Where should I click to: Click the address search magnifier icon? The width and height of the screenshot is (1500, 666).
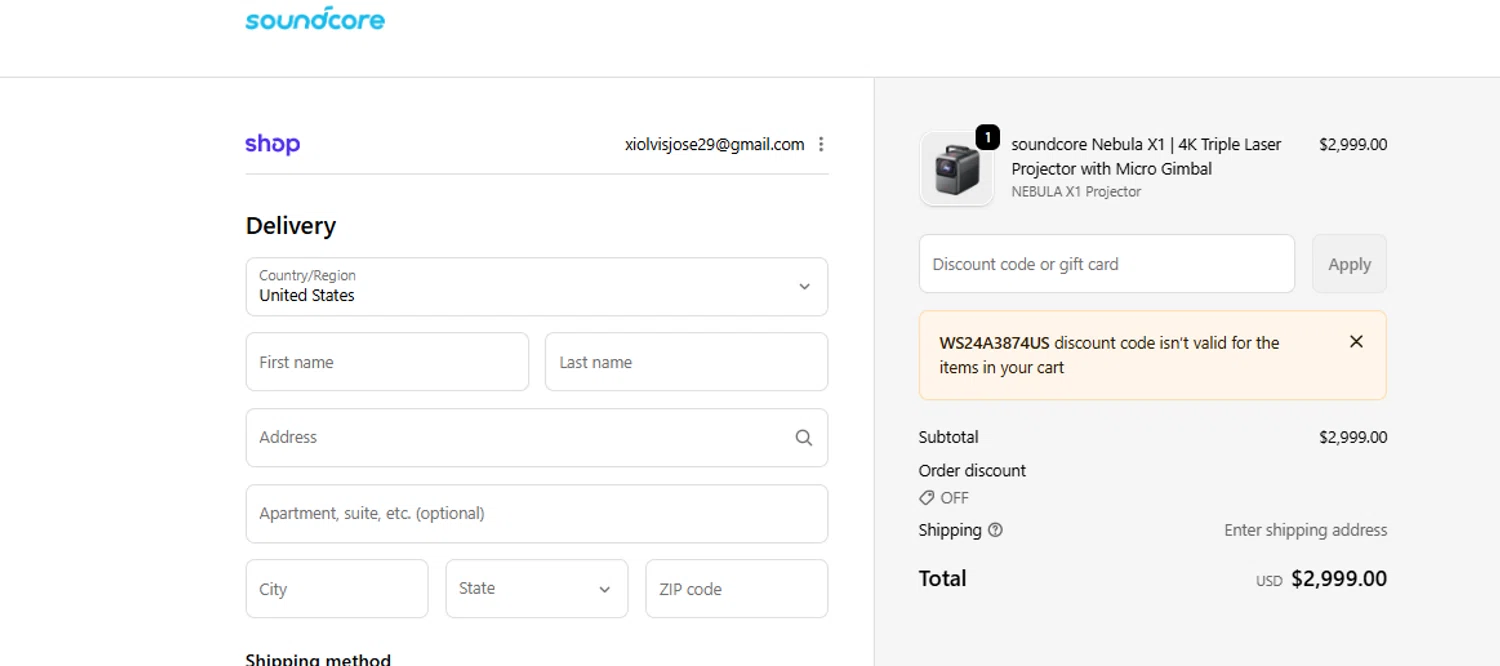point(803,438)
